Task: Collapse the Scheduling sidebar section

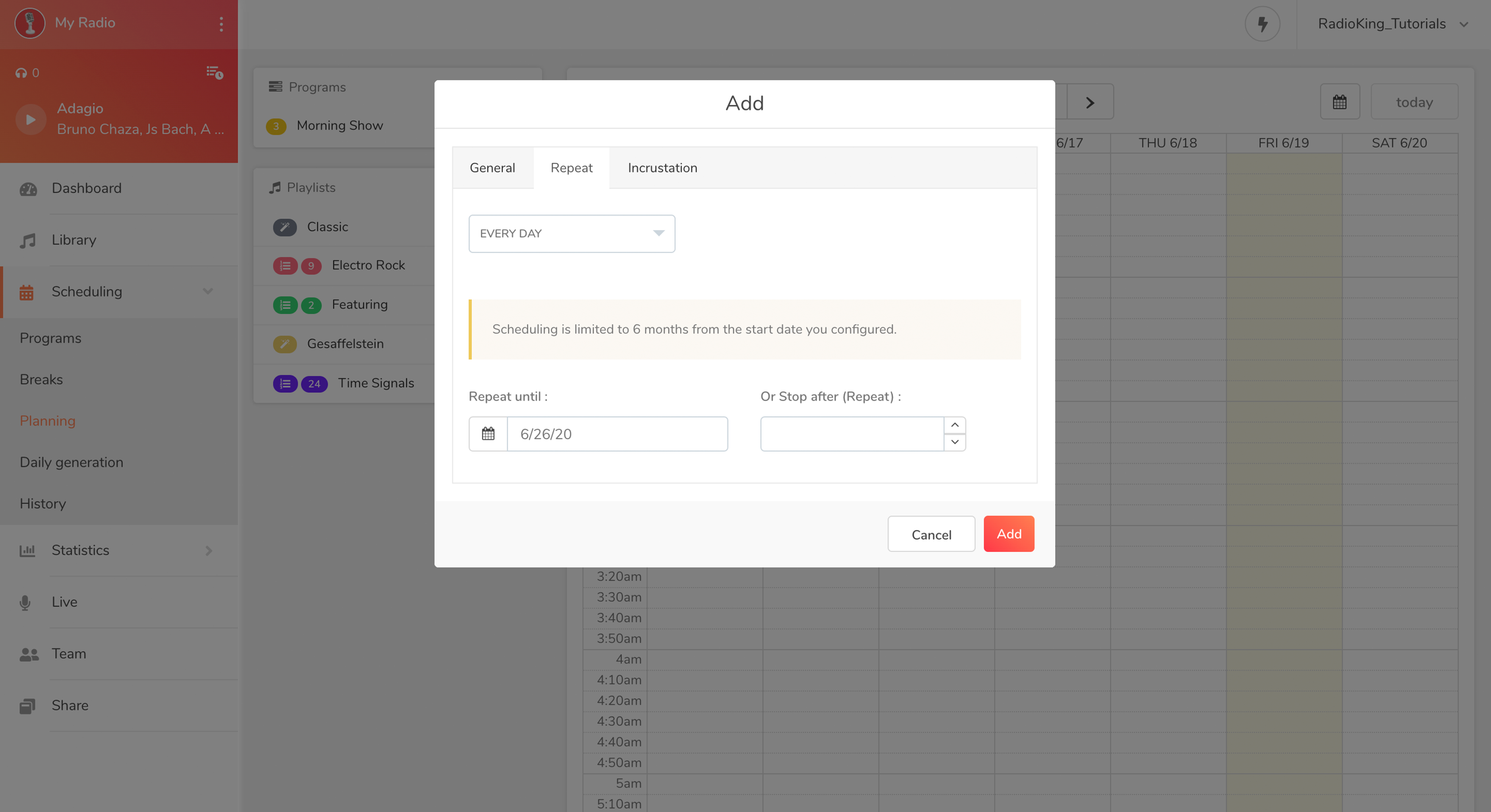Action: point(208,291)
